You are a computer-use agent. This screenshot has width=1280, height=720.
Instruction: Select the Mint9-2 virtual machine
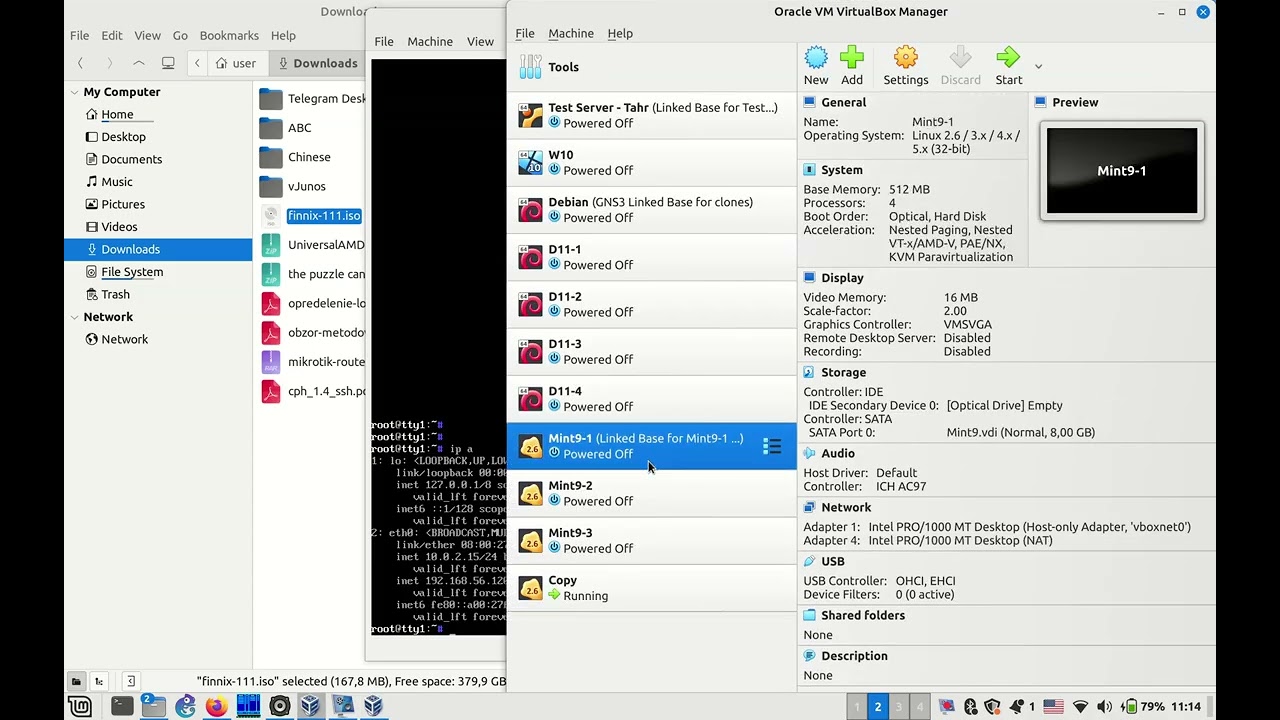click(652, 493)
